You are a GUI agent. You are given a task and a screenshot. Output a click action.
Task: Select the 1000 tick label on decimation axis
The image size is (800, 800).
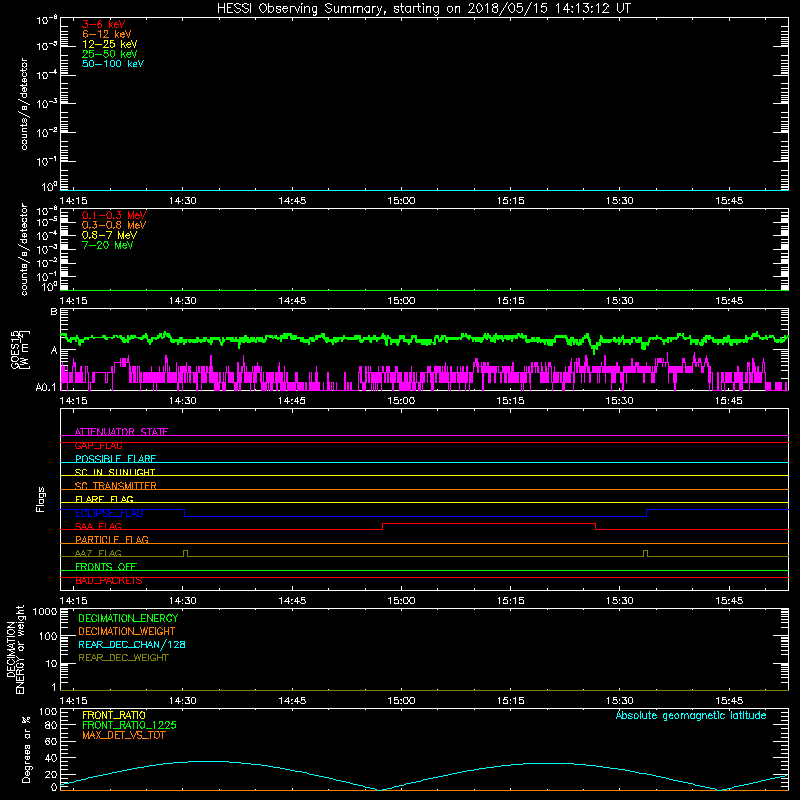[x=44, y=612]
